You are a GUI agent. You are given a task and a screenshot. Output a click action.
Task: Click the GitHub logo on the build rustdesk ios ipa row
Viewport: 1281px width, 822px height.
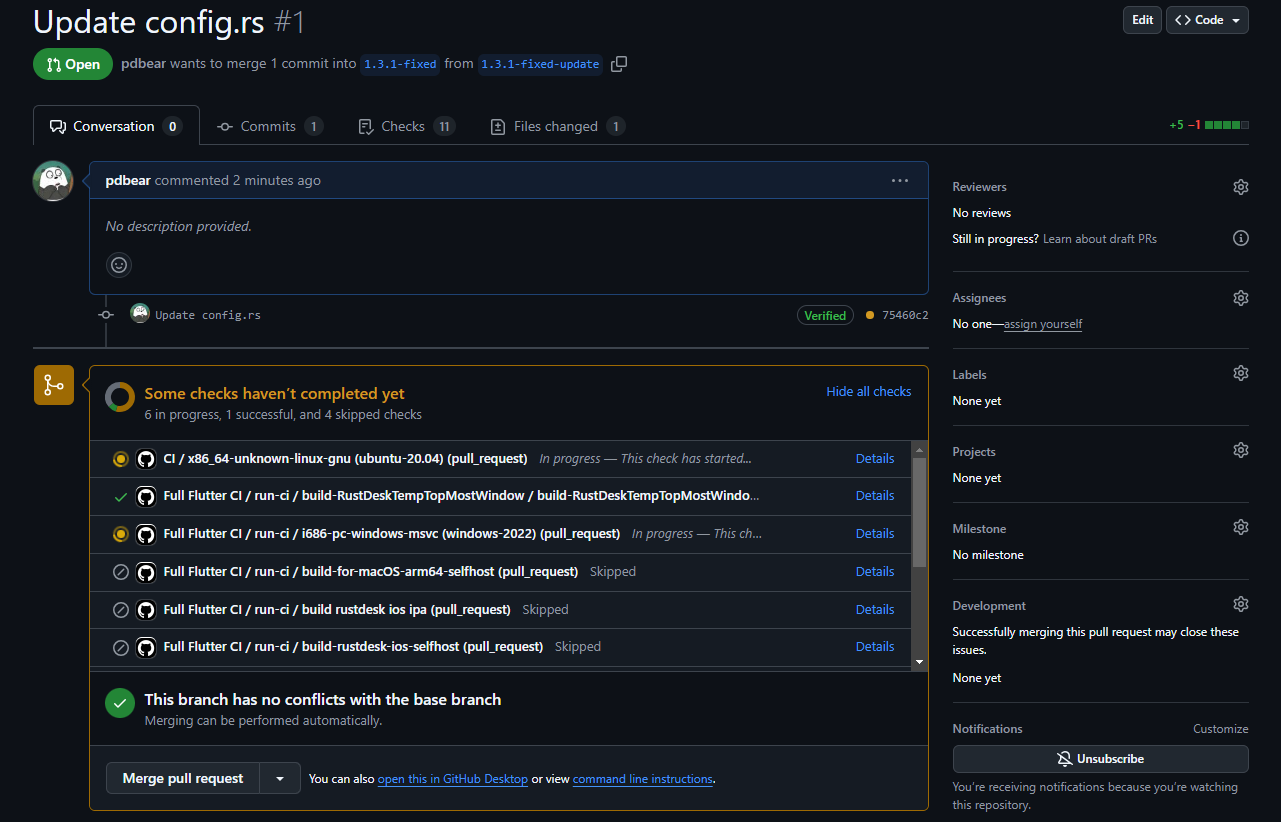pyautogui.click(x=146, y=610)
